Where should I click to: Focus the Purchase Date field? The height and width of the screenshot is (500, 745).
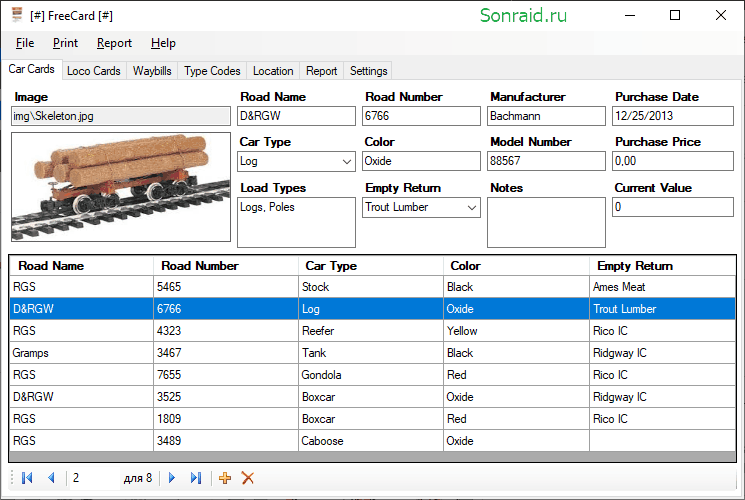pos(673,116)
